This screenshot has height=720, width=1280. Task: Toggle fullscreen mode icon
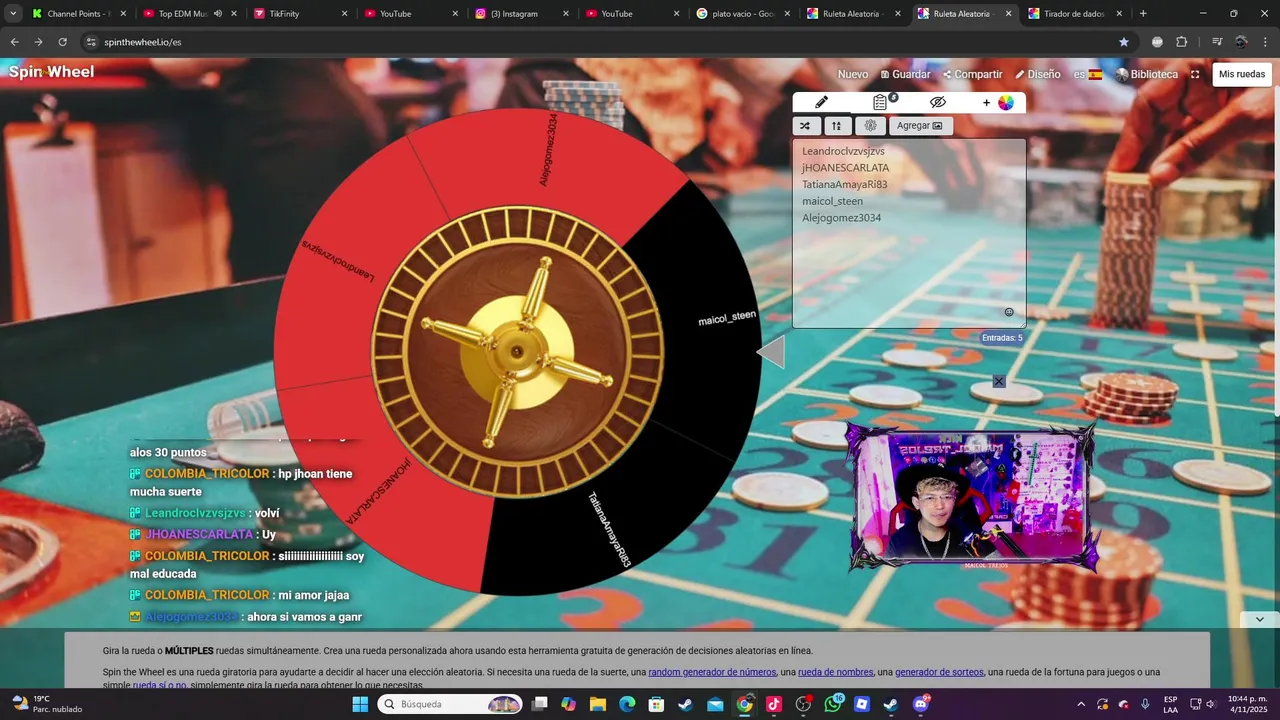click(1195, 75)
